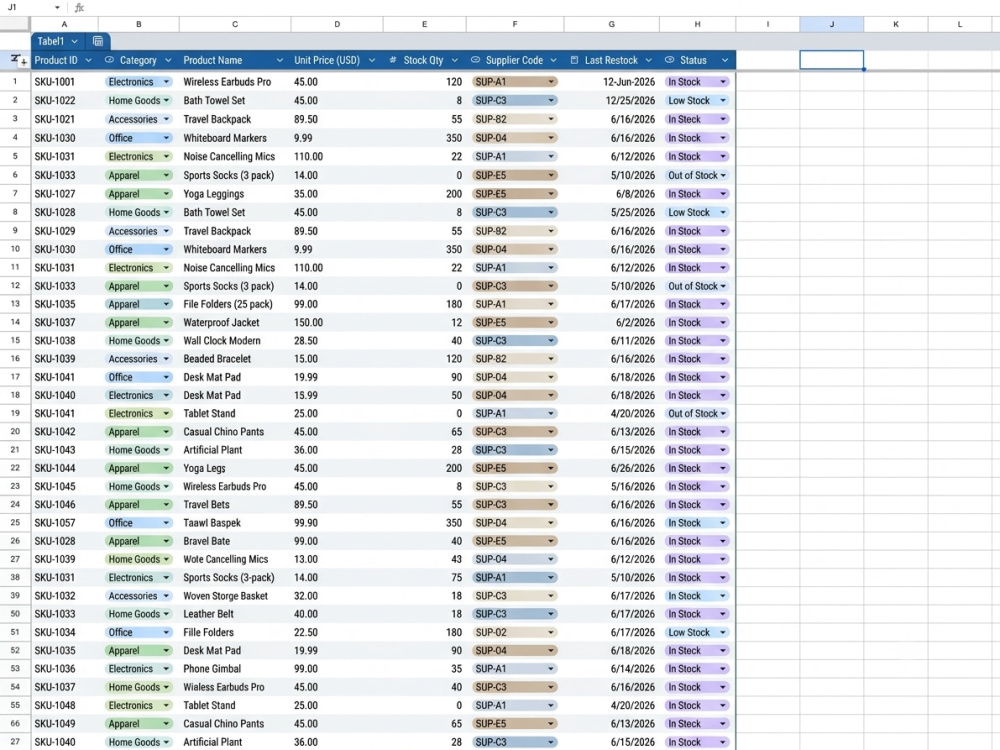
Task: Click the Taawl Baspek product cell
Action: click(x=235, y=523)
